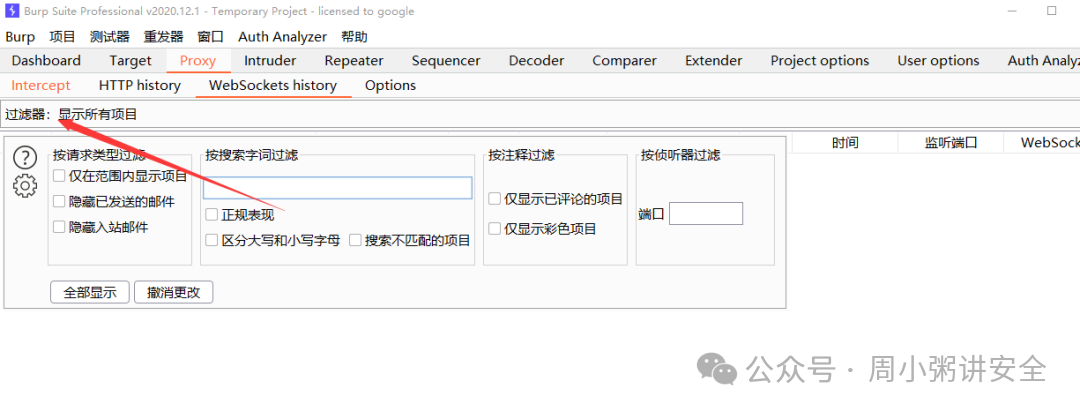Select the Proxy tab
This screenshot has width=1080, height=412.
point(198,61)
